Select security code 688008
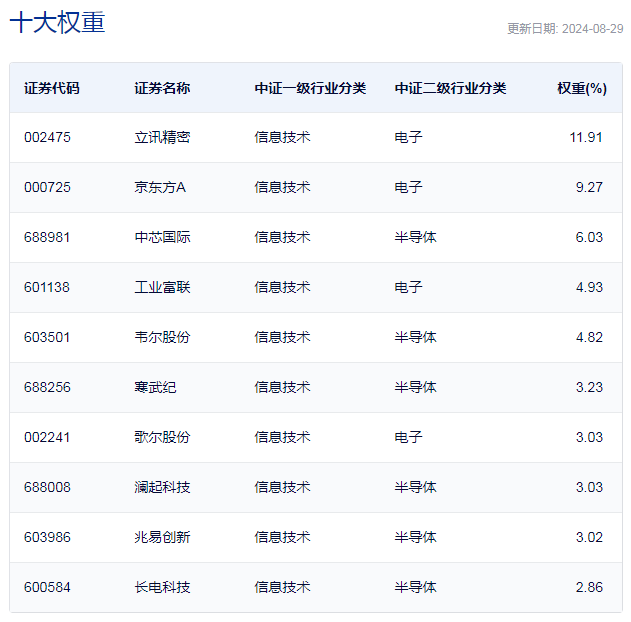The image size is (631, 622). coord(47,487)
